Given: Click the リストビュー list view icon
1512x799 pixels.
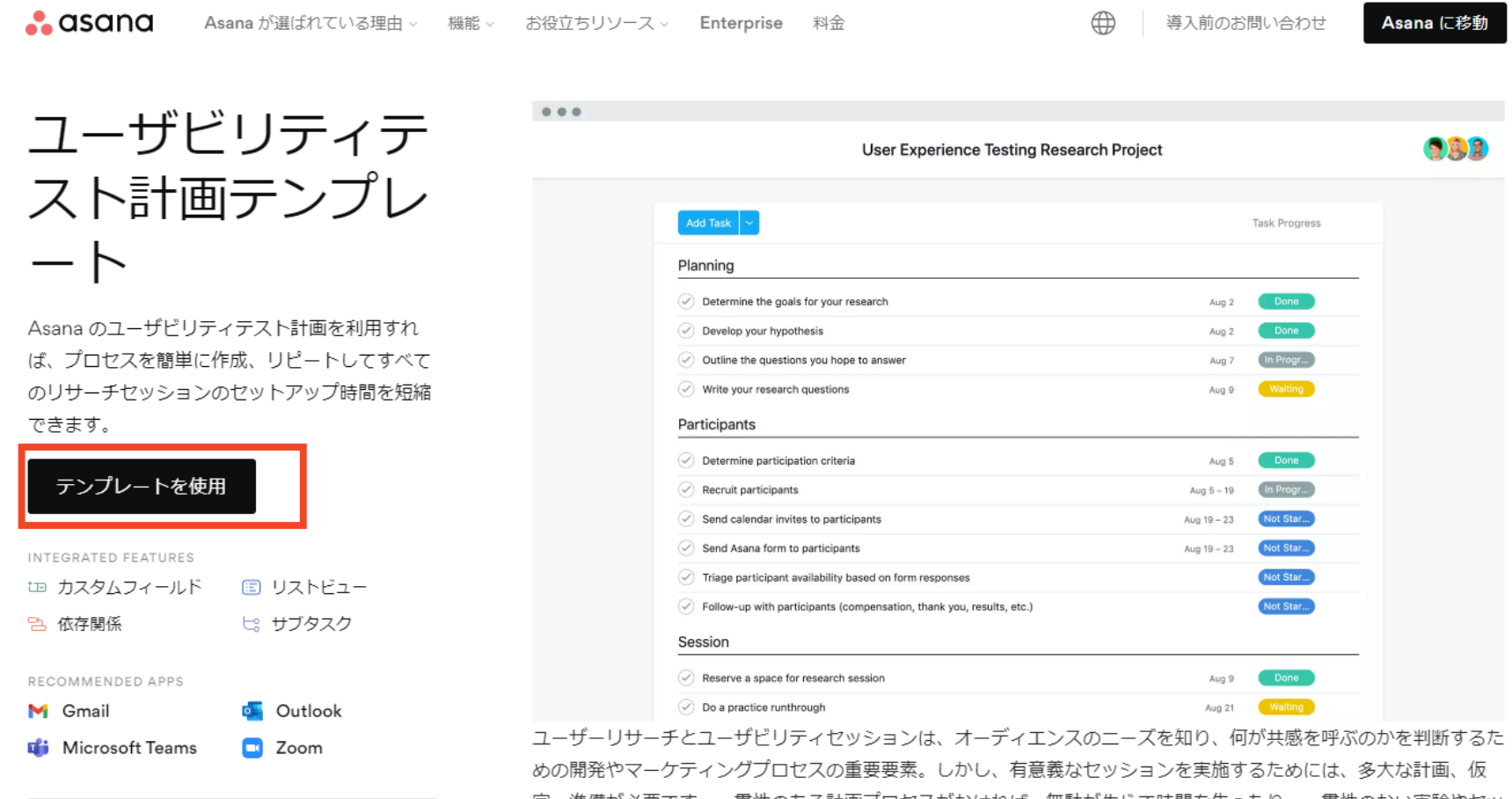Looking at the screenshot, I should 251,587.
